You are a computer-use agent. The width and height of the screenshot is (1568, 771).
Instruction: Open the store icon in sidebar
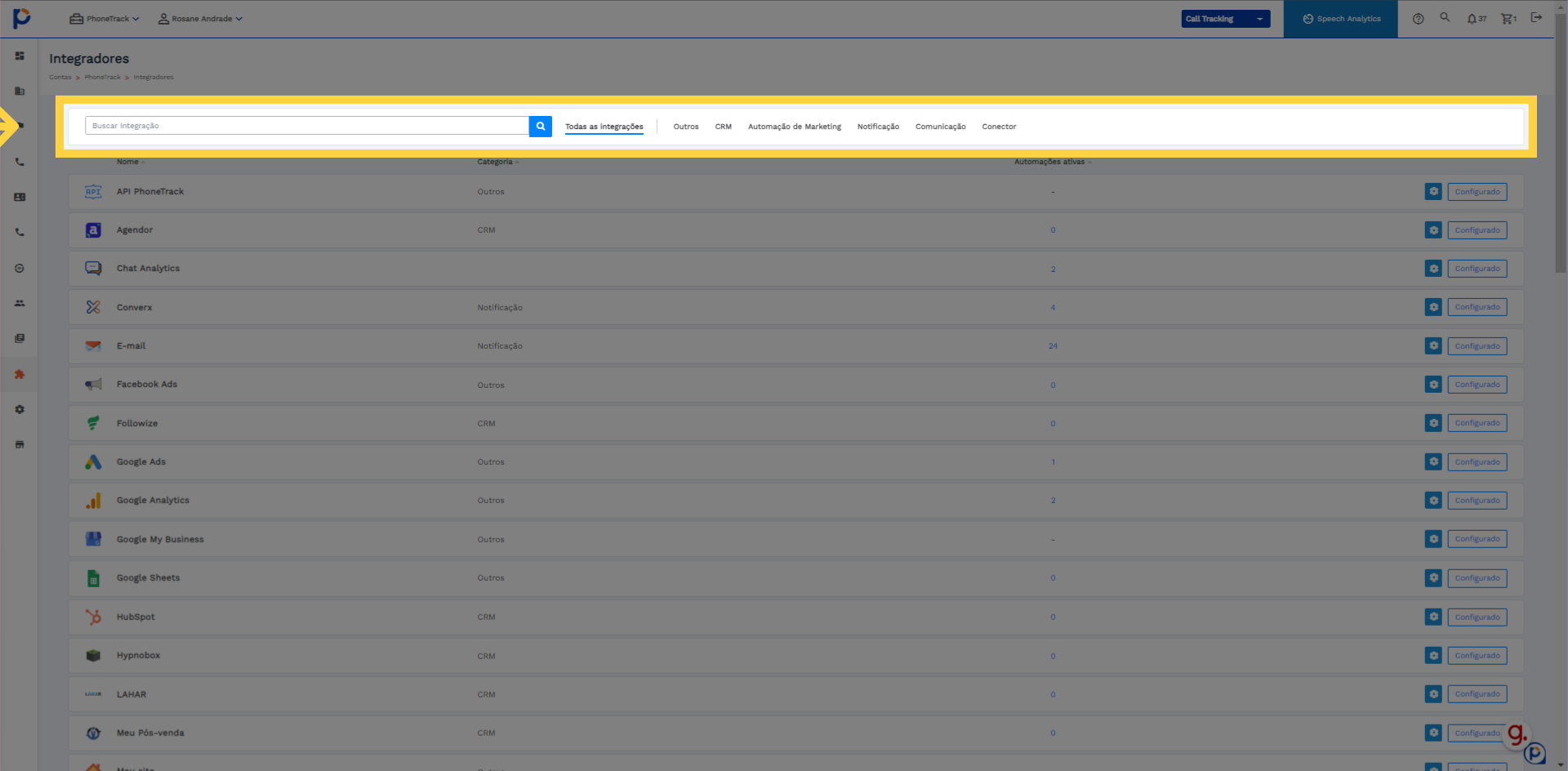click(x=20, y=444)
